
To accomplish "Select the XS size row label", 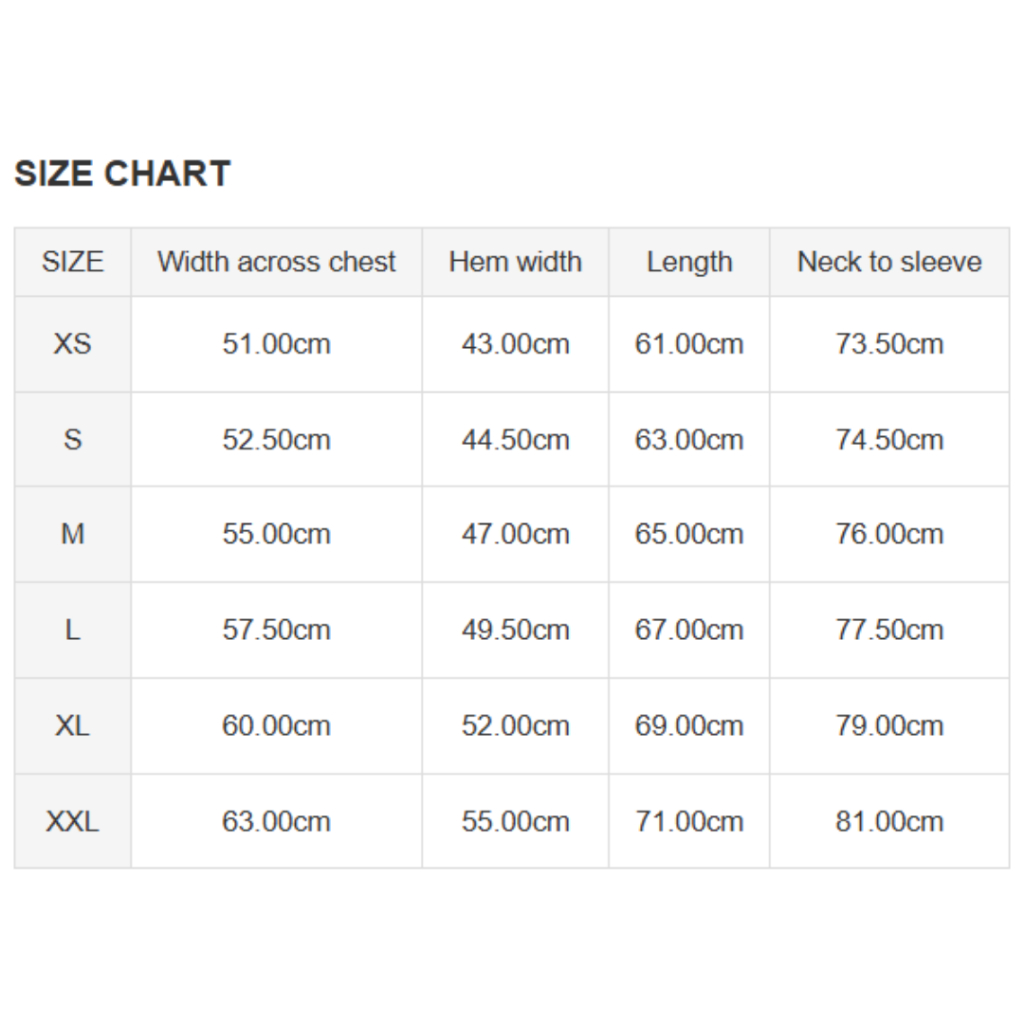I will click(x=72, y=344).
